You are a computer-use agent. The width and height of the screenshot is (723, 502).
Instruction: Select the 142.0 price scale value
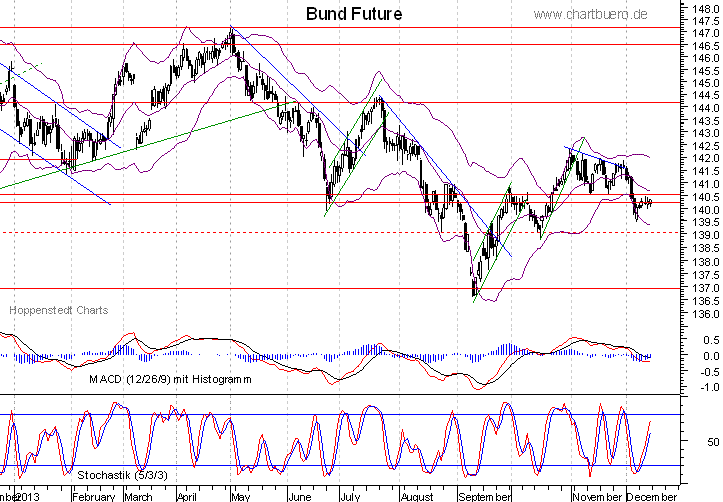click(706, 159)
